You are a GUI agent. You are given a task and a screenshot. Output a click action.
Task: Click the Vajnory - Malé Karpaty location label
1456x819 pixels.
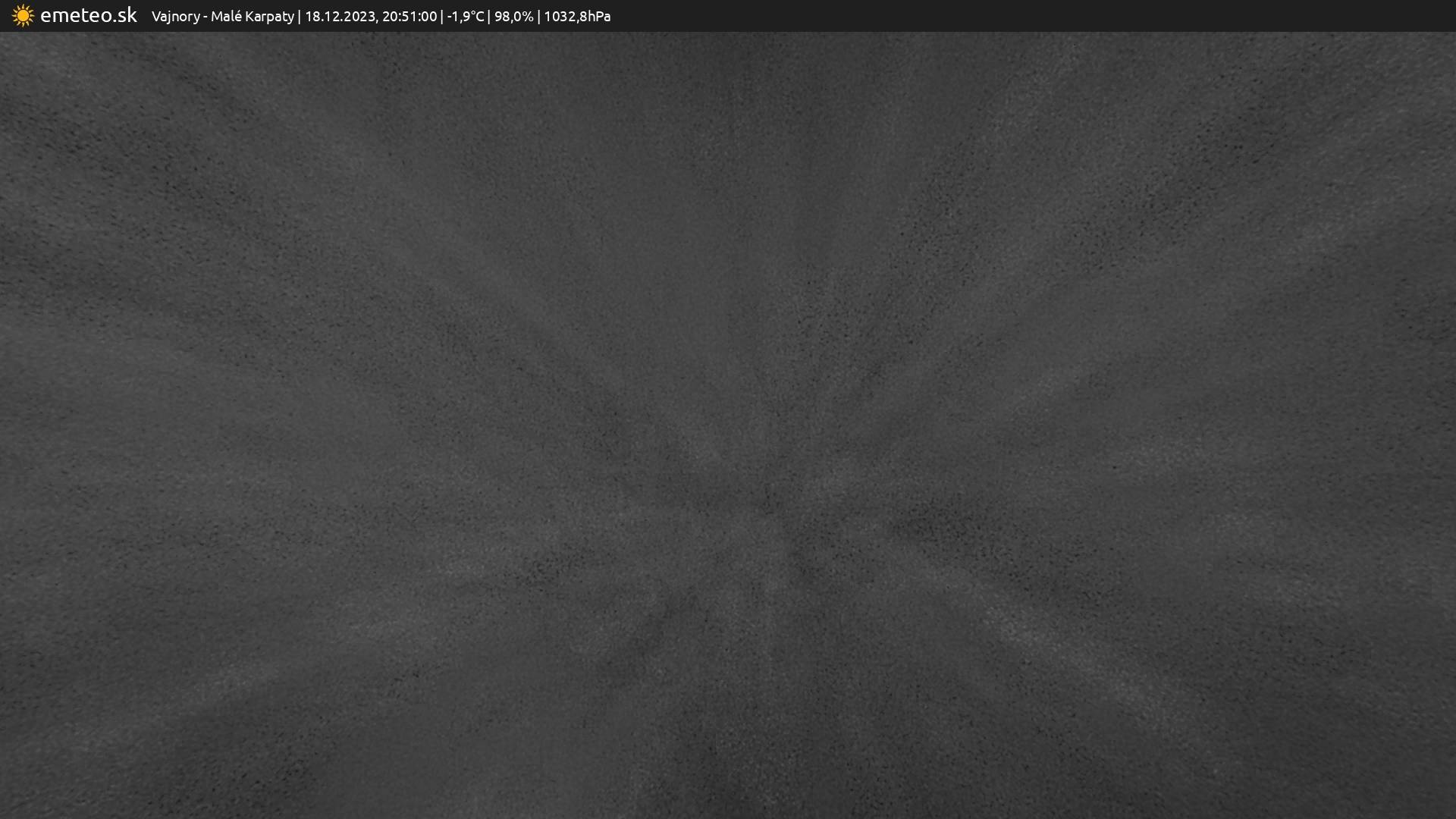[222, 16]
